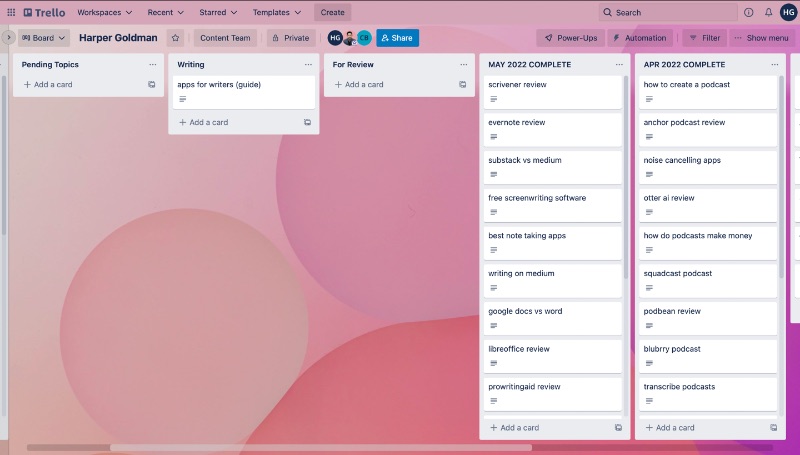Click Show menu

click(762, 38)
